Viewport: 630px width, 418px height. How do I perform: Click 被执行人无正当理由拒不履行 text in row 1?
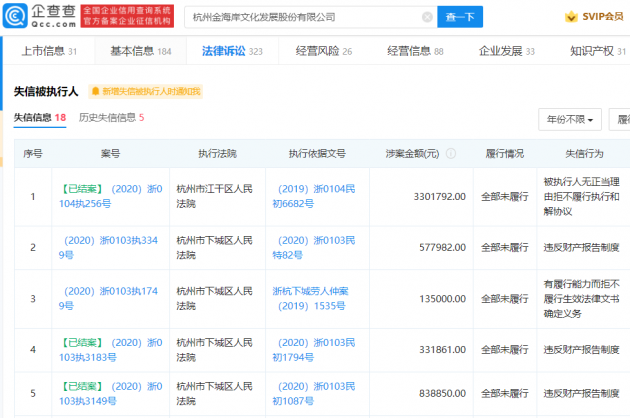click(x=581, y=197)
